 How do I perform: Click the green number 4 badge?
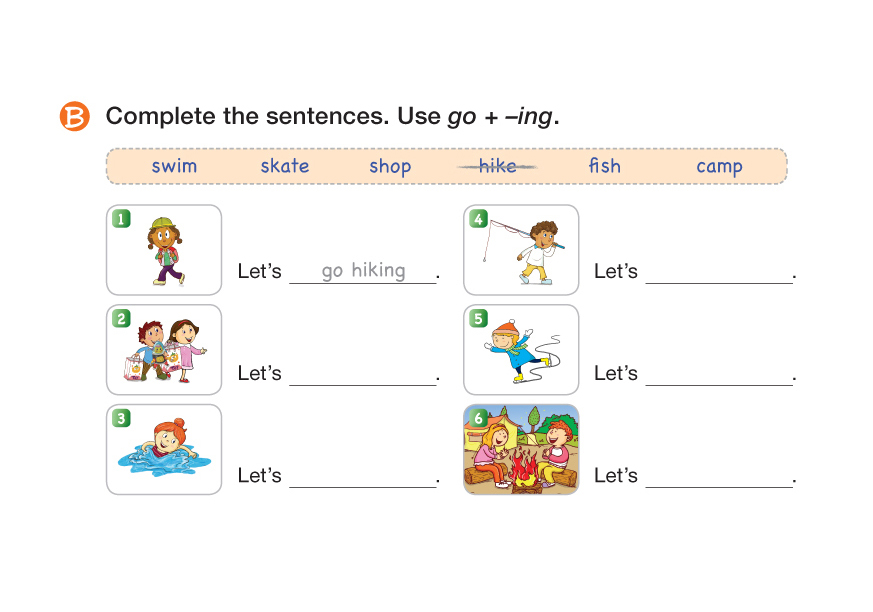(478, 219)
